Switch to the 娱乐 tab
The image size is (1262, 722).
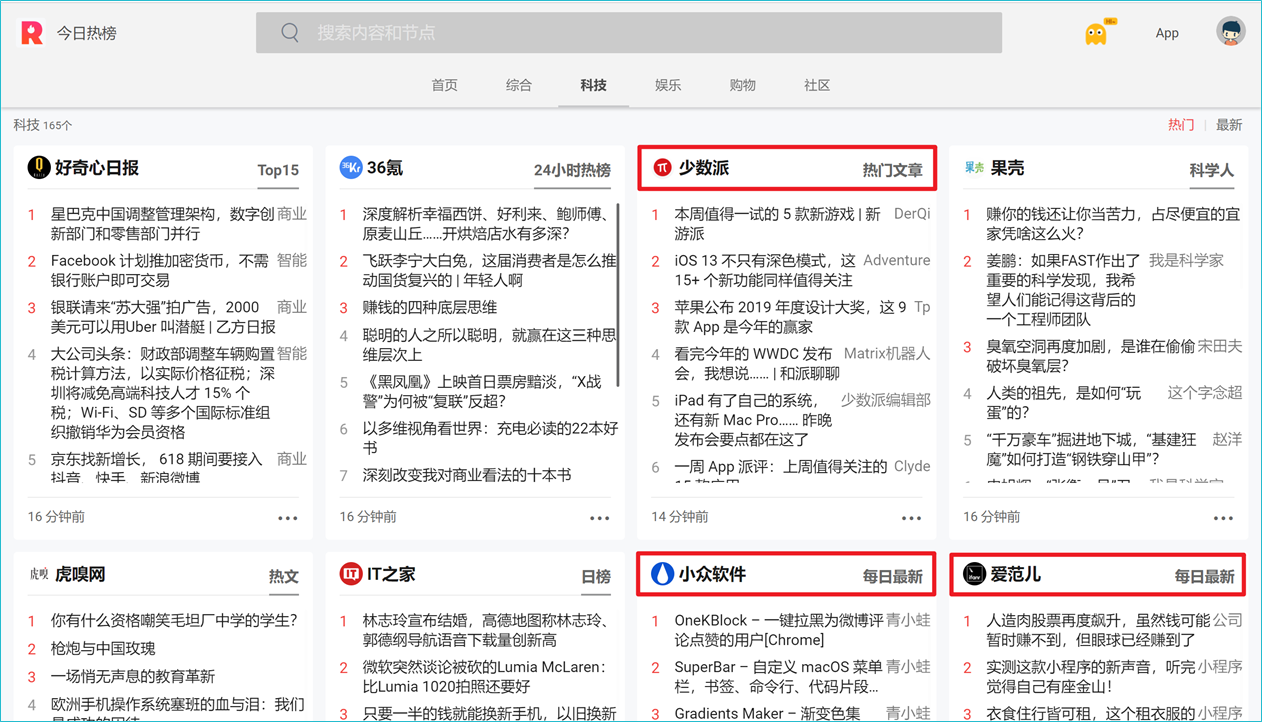pyautogui.click(x=668, y=85)
